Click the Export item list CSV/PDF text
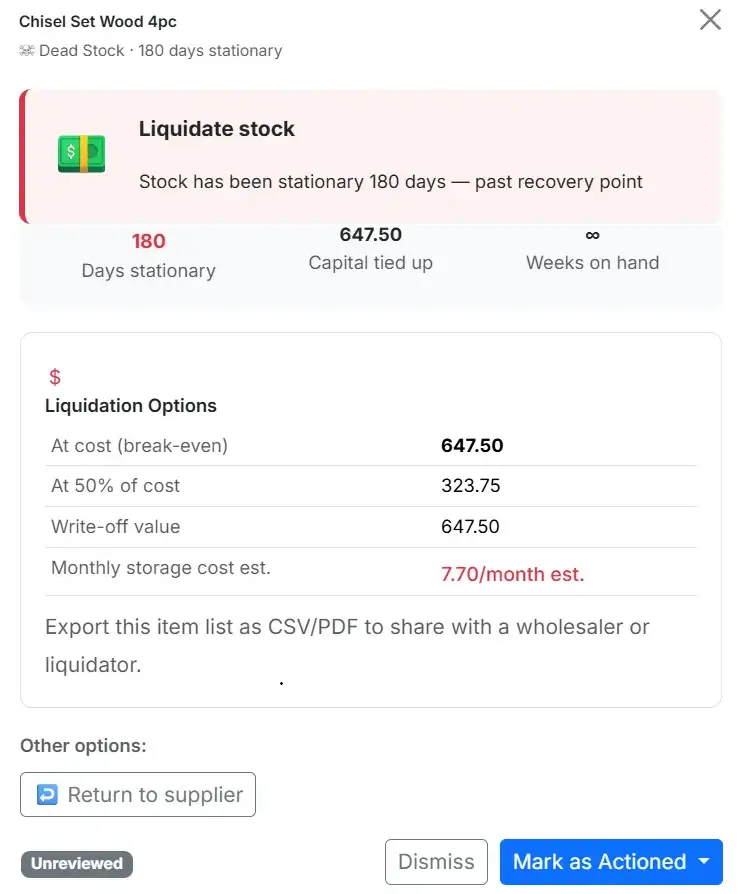The image size is (739, 894). 347,645
